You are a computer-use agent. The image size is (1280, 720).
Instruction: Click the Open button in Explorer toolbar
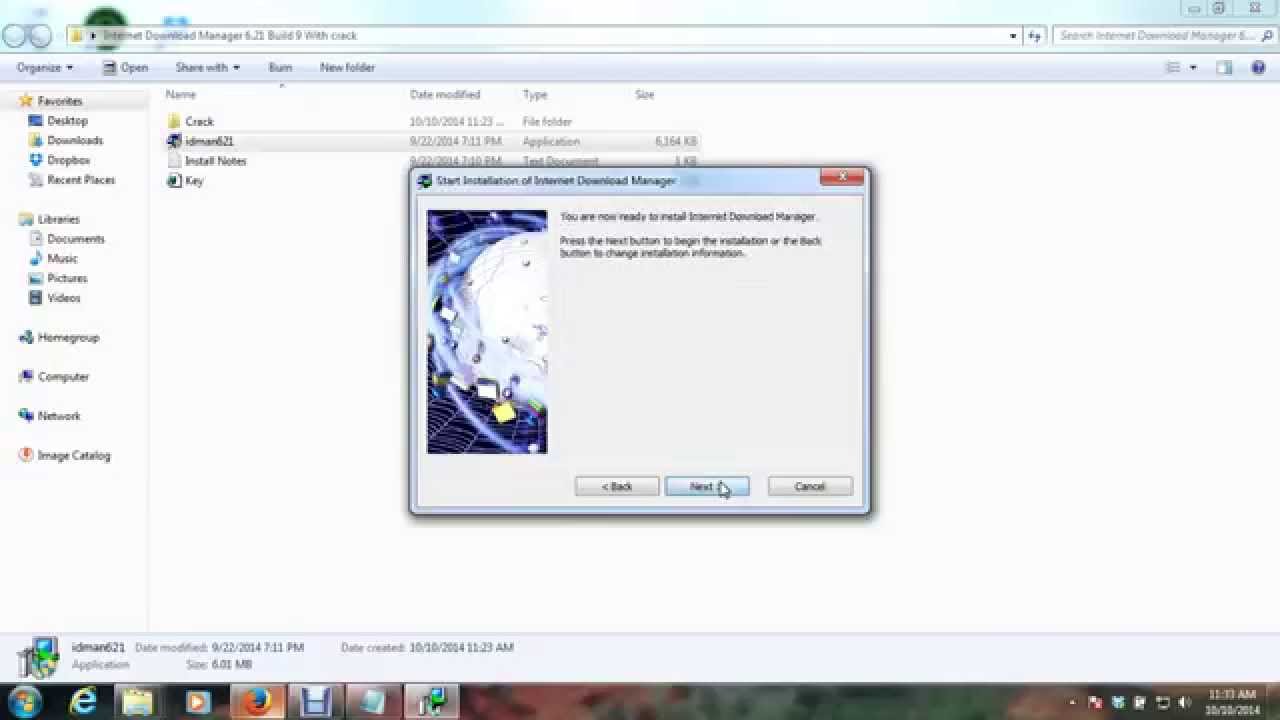point(125,68)
